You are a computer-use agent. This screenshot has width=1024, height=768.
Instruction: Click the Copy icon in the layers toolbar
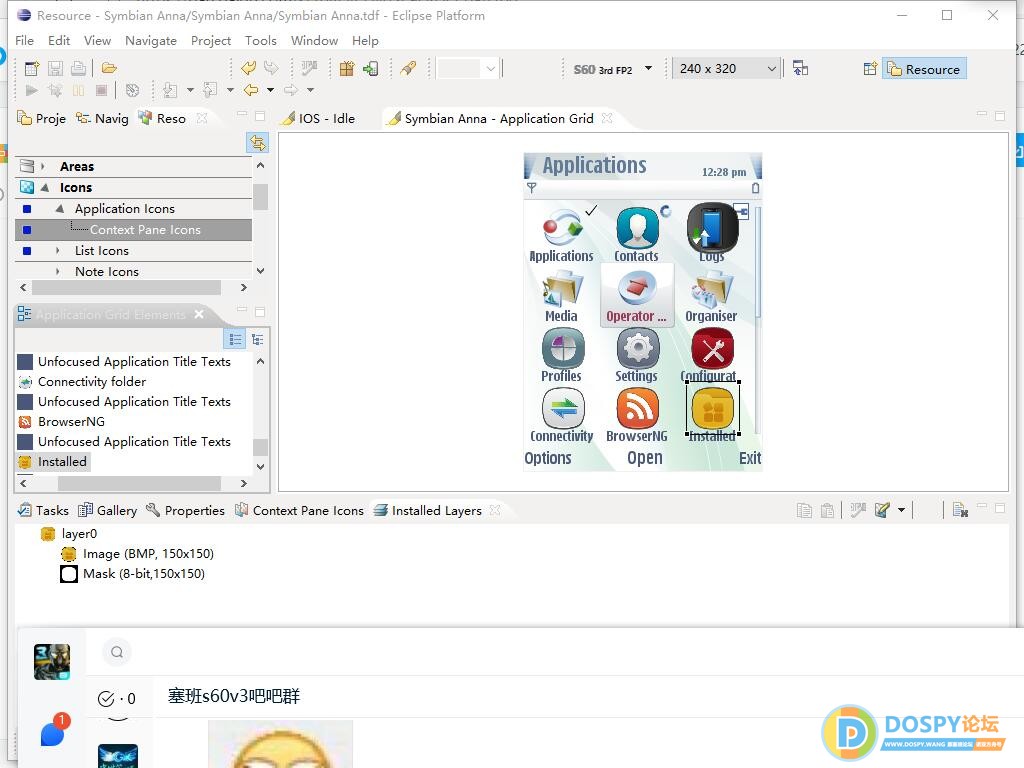805,510
